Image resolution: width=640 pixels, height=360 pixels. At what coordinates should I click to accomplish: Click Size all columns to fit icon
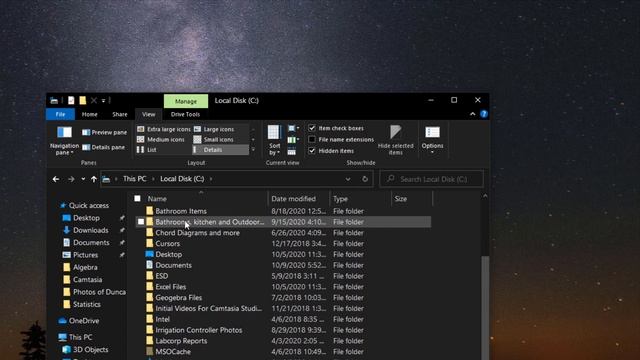point(292,151)
